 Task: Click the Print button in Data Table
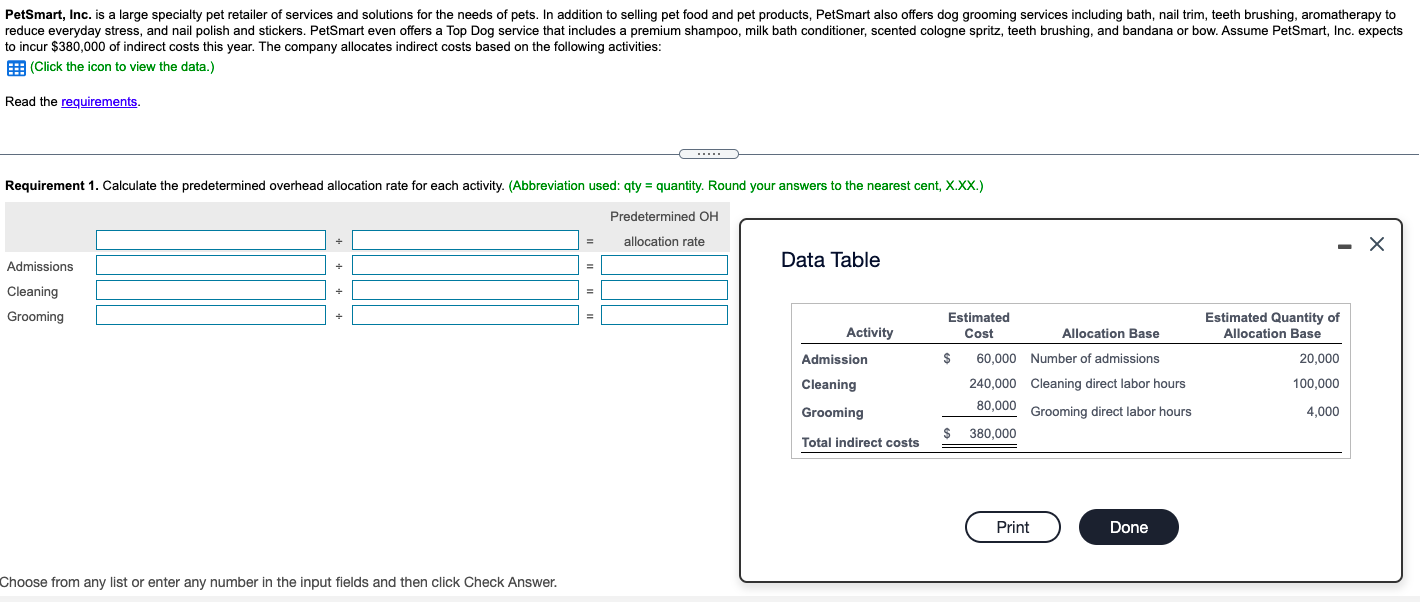coord(1013,527)
